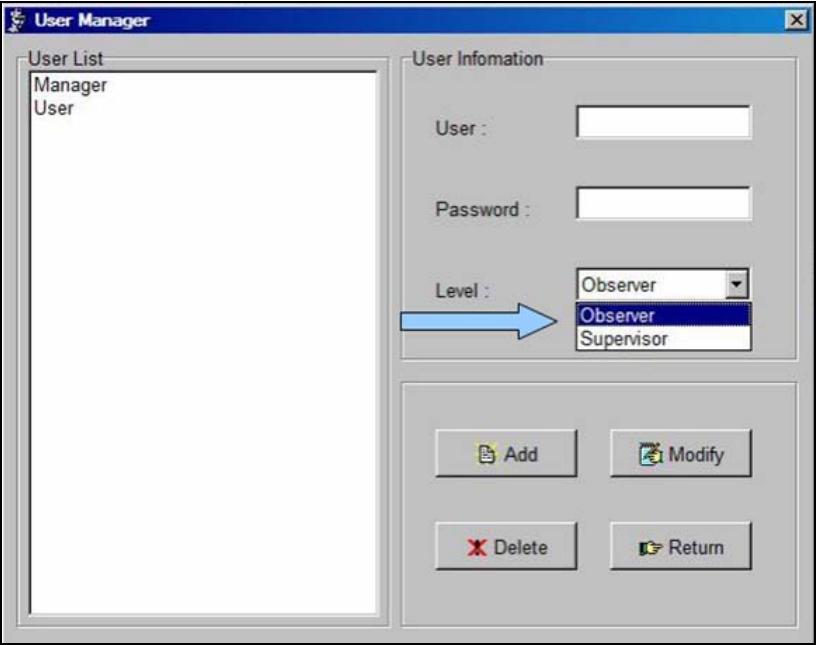Choose Observer from the Level list
The width and height of the screenshot is (816, 645).
pos(664,315)
